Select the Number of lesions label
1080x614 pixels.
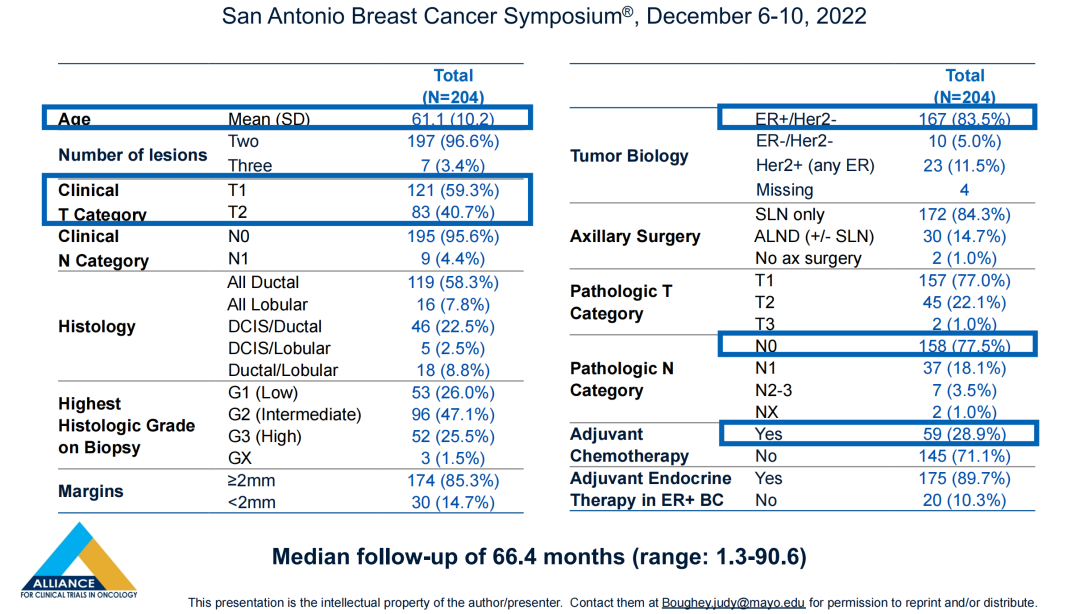tap(133, 155)
